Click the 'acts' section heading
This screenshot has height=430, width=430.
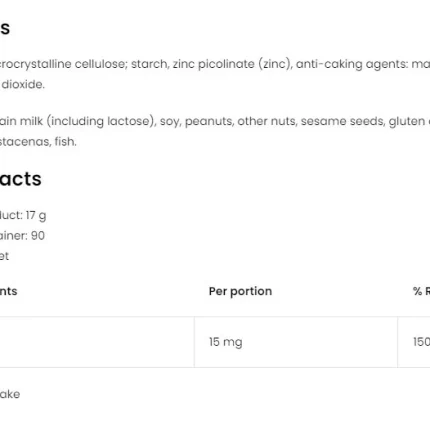point(21,179)
